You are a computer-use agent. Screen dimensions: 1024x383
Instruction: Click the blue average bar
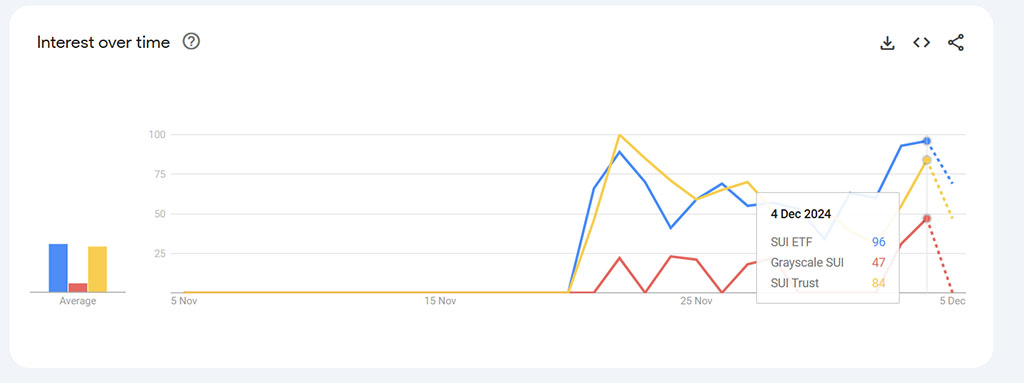click(x=58, y=268)
